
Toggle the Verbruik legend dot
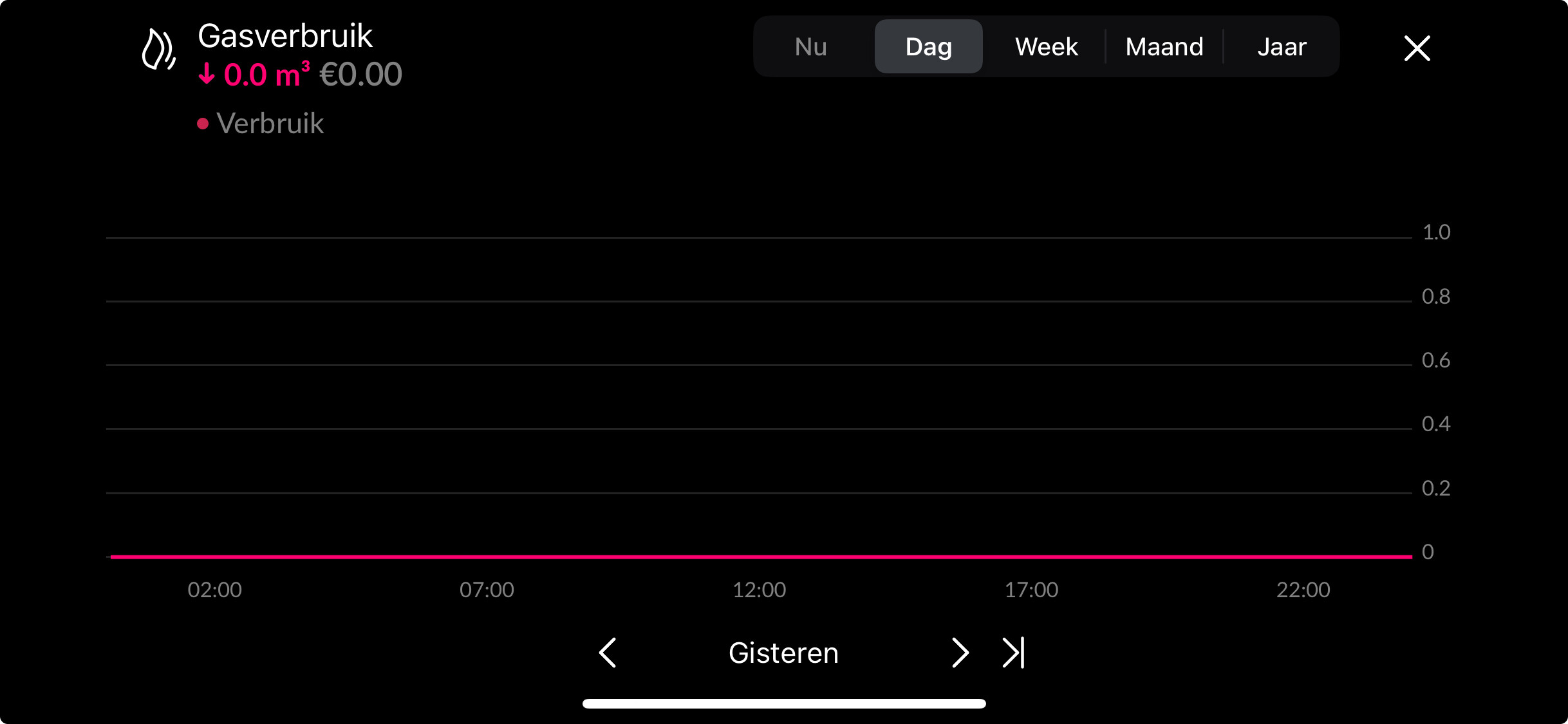[x=203, y=124]
